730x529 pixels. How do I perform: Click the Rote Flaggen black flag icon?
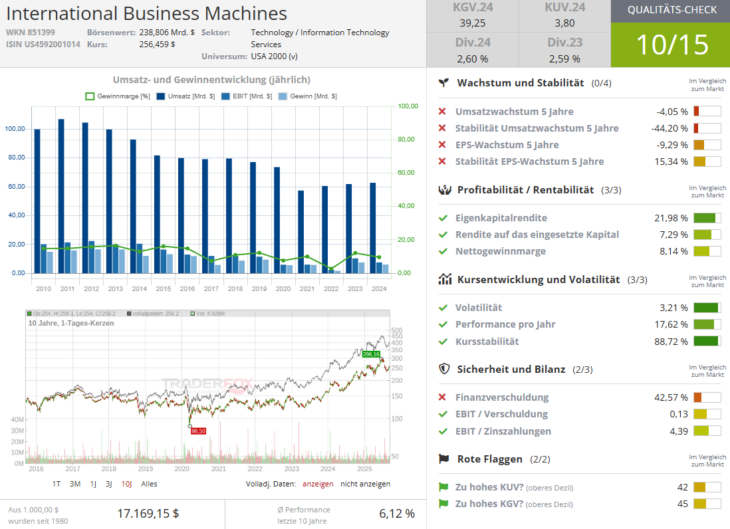444,459
